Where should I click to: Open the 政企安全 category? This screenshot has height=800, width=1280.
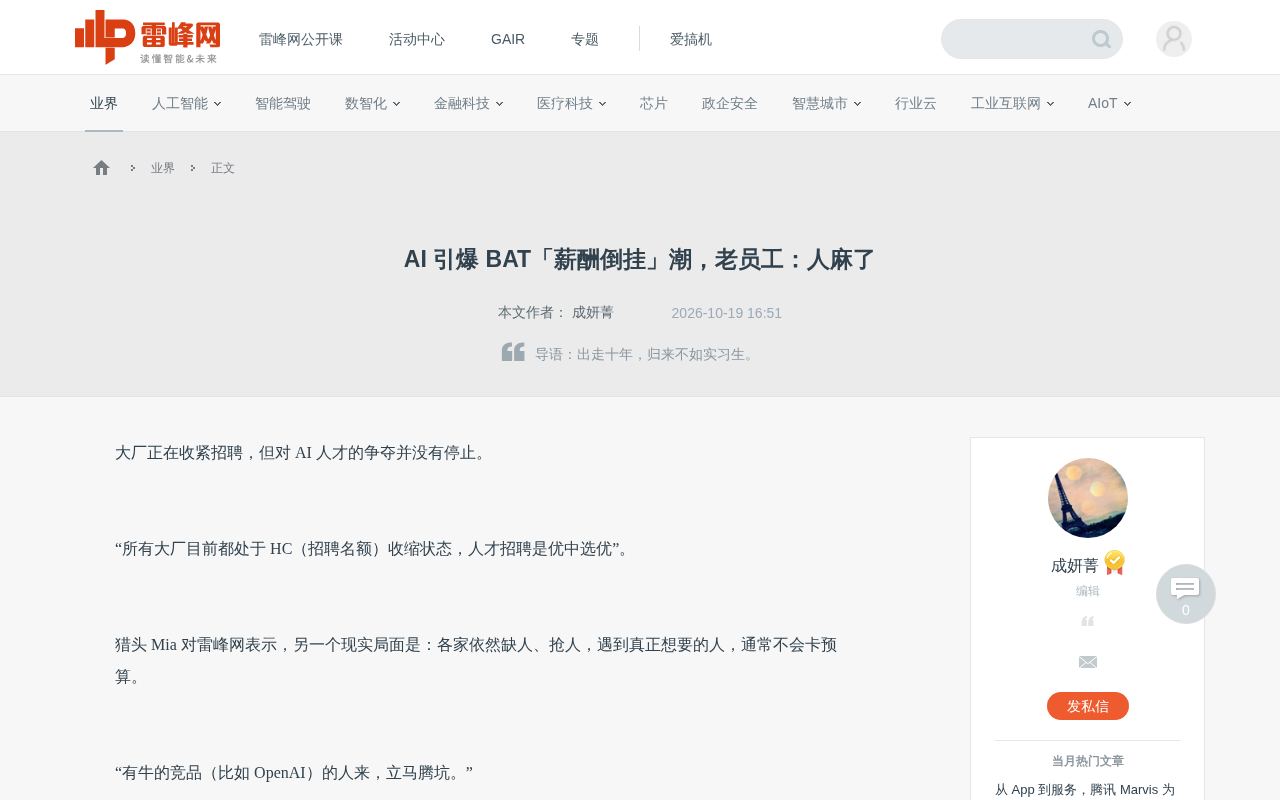(730, 103)
